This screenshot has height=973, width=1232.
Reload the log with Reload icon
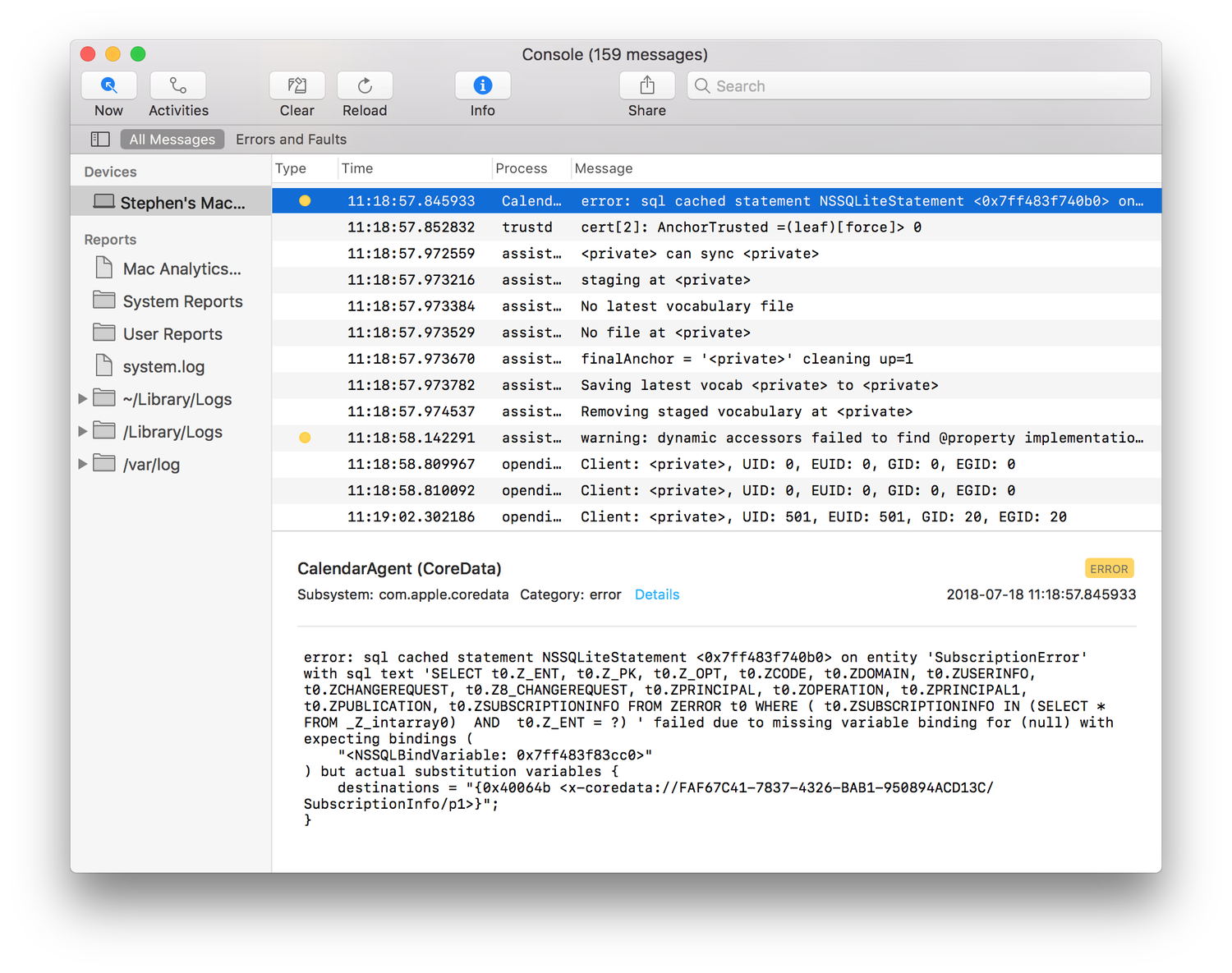point(365,86)
